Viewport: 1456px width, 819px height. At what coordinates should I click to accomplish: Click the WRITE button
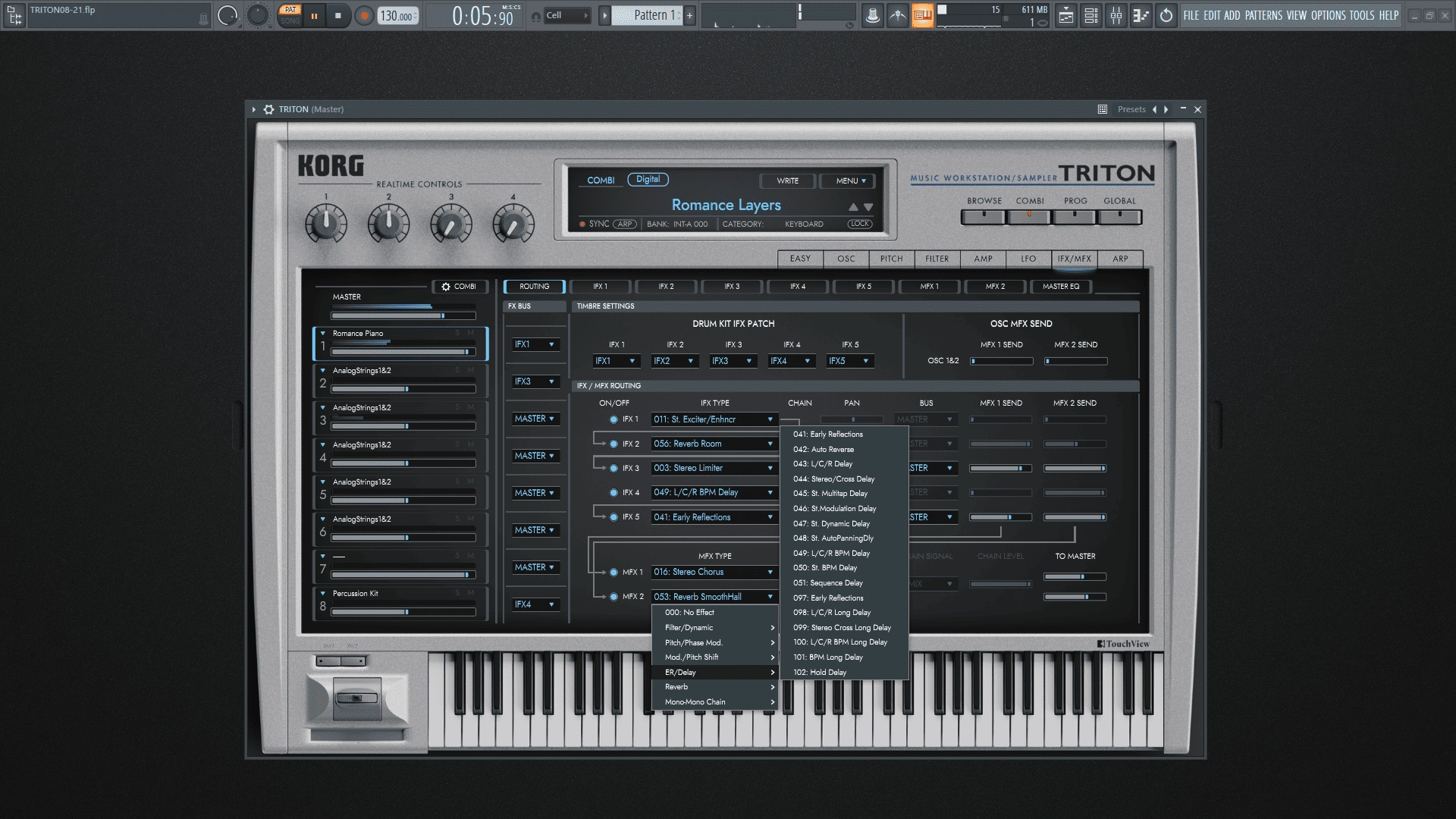(x=787, y=180)
